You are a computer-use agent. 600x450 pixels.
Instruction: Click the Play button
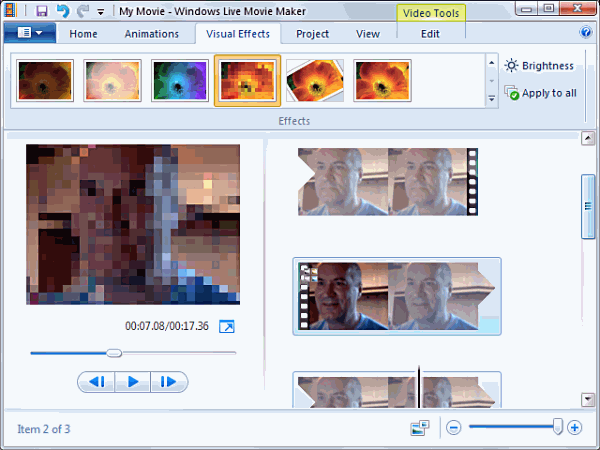(132, 382)
